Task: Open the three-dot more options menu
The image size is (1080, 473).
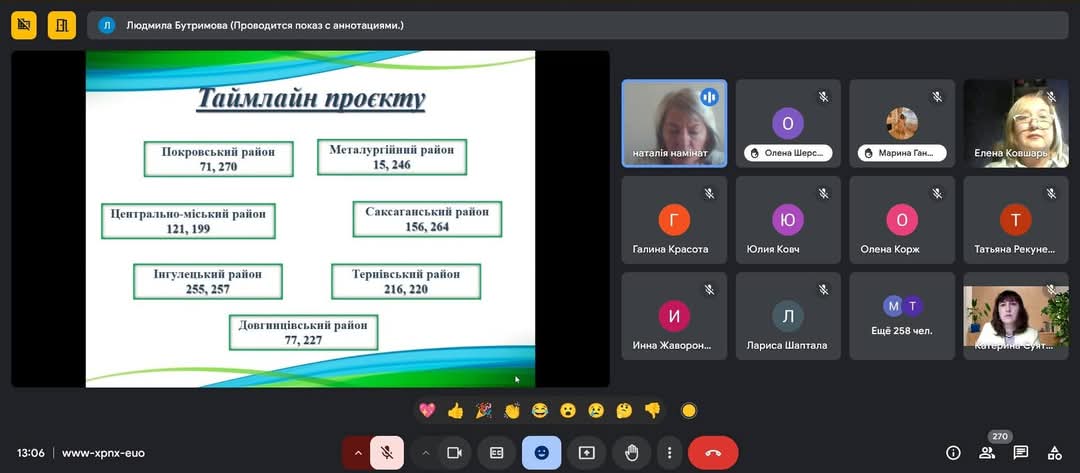Action: [669, 453]
